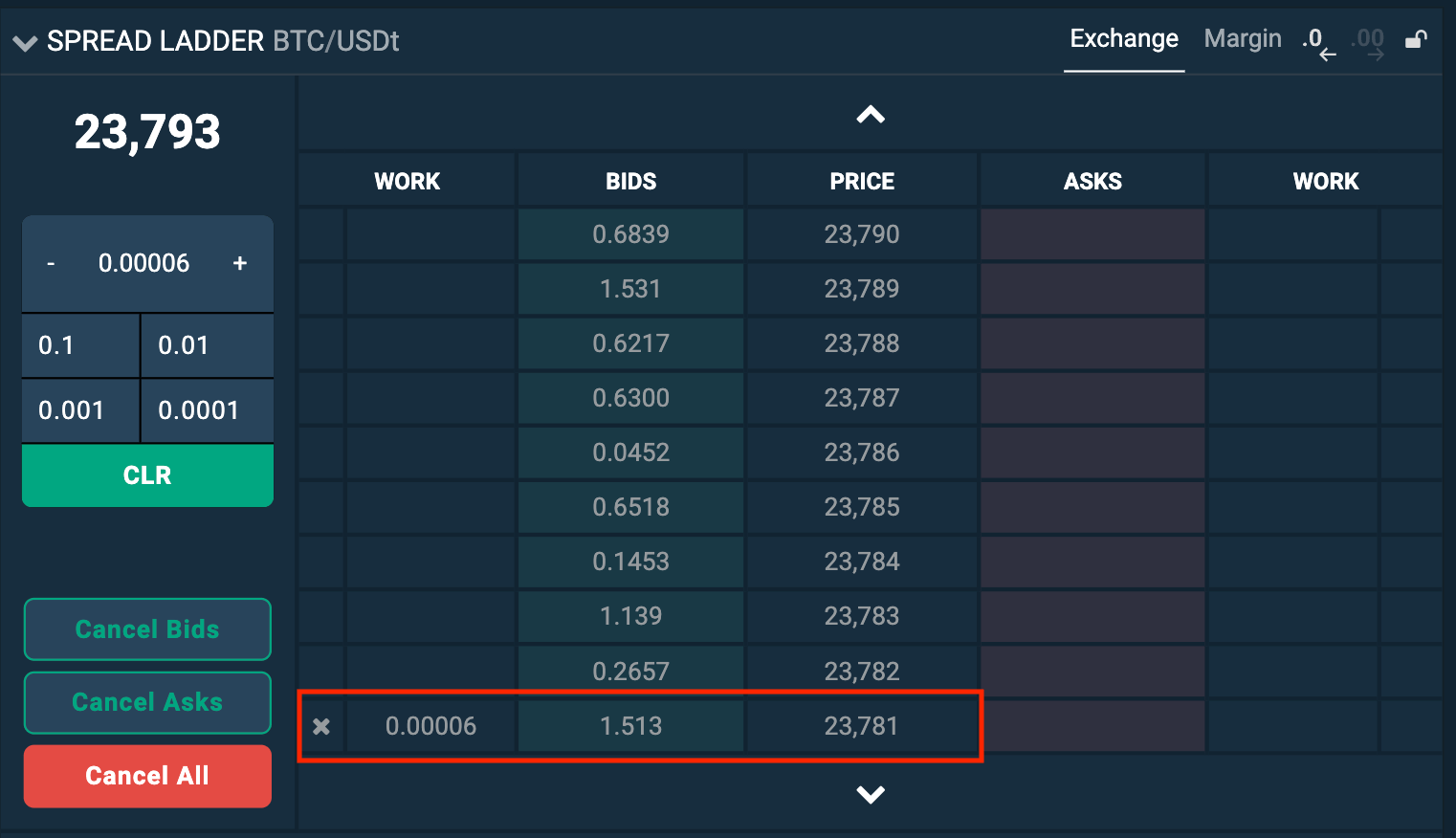Select the Exchange tab
1456x838 pixels.
click(x=1124, y=38)
